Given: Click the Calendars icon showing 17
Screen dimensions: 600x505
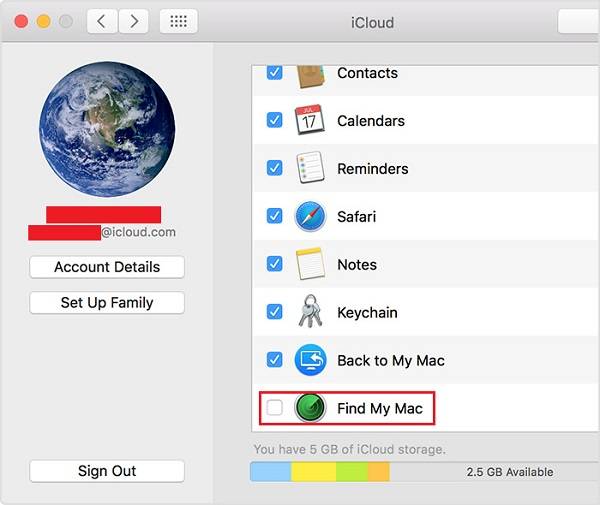Looking at the screenshot, I should [x=310, y=120].
